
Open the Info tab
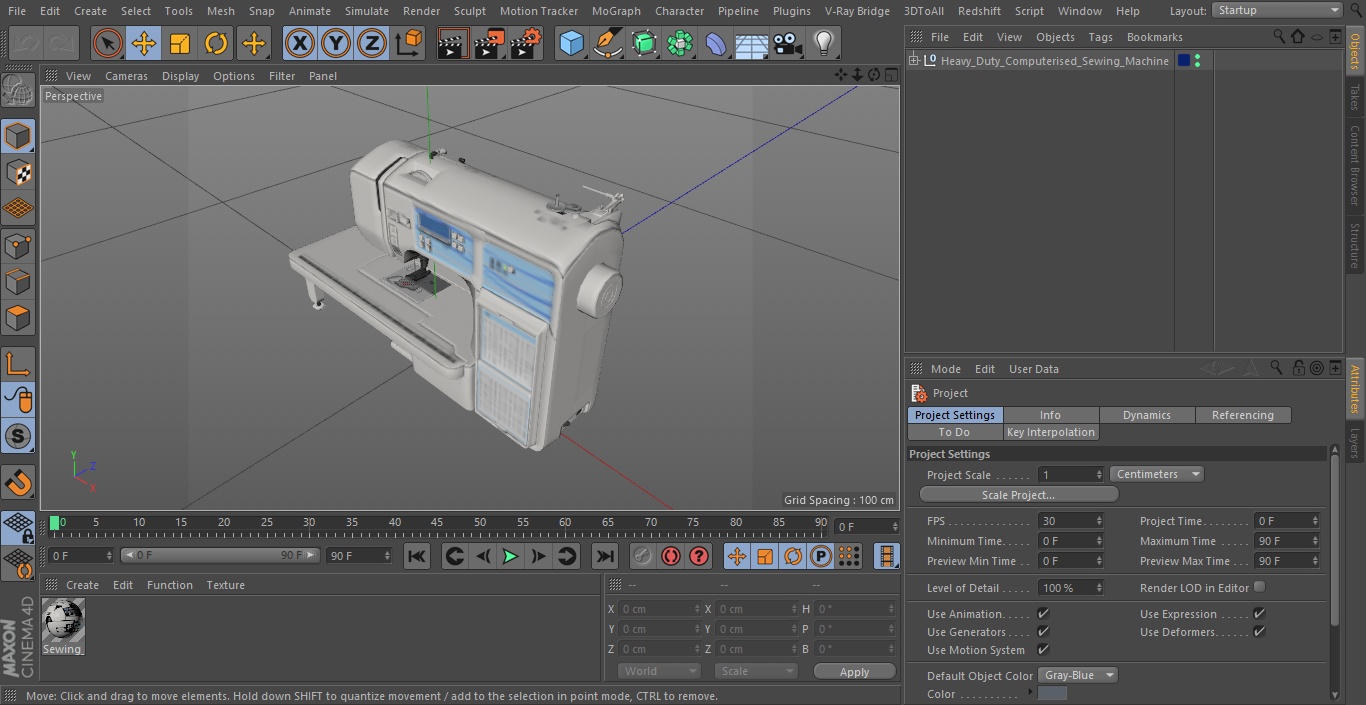point(1050,415)
